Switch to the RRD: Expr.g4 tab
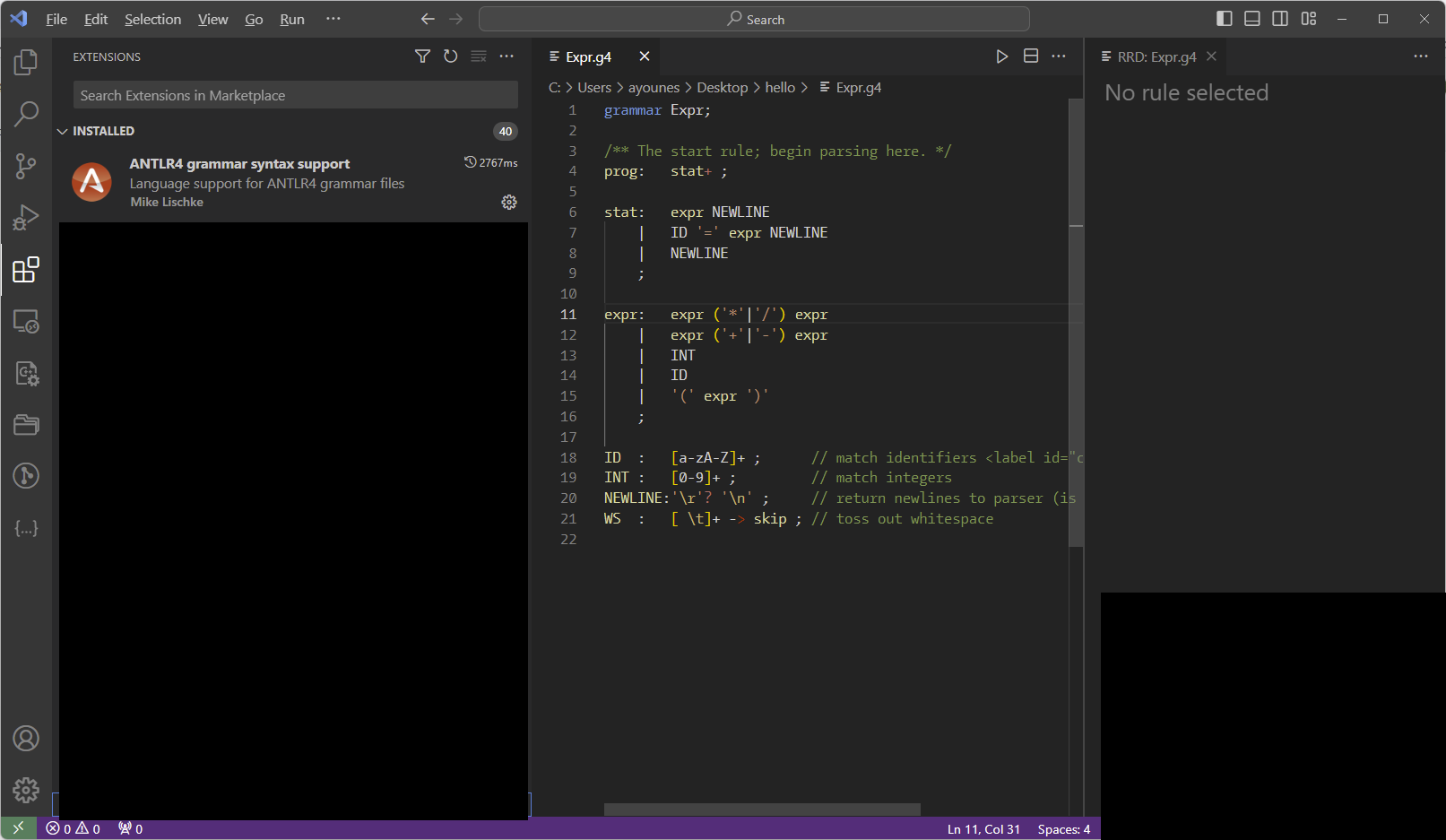Viewport: 1446px width, 840px height. tap(1156, 56)
